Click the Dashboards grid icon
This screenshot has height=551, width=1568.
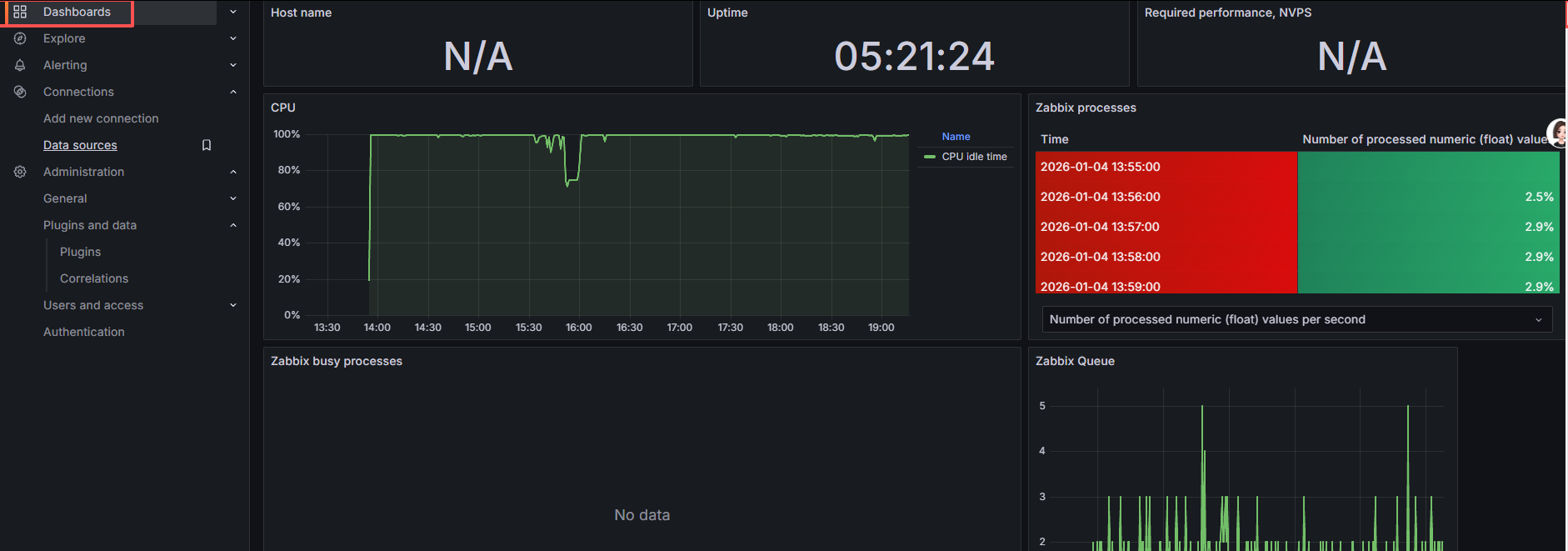[20, 12]
